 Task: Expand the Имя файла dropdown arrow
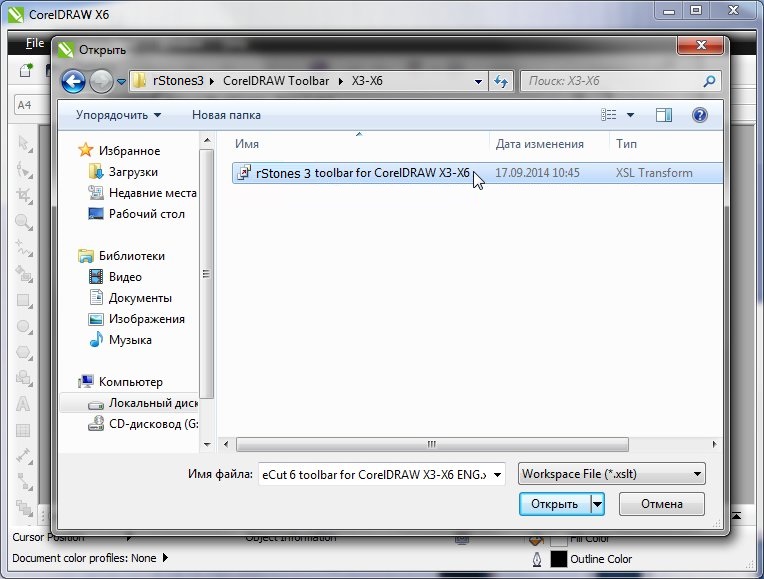point(497,475)
